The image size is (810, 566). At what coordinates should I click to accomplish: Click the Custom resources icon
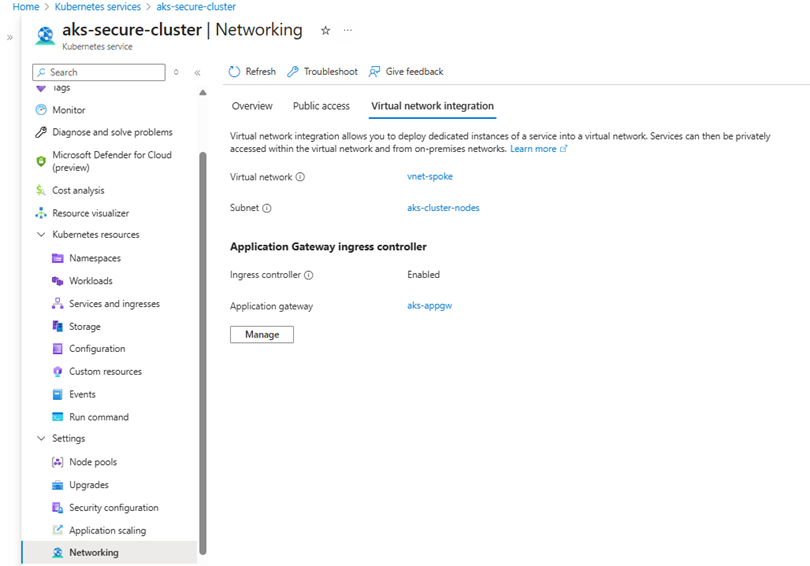coord(57,371)
